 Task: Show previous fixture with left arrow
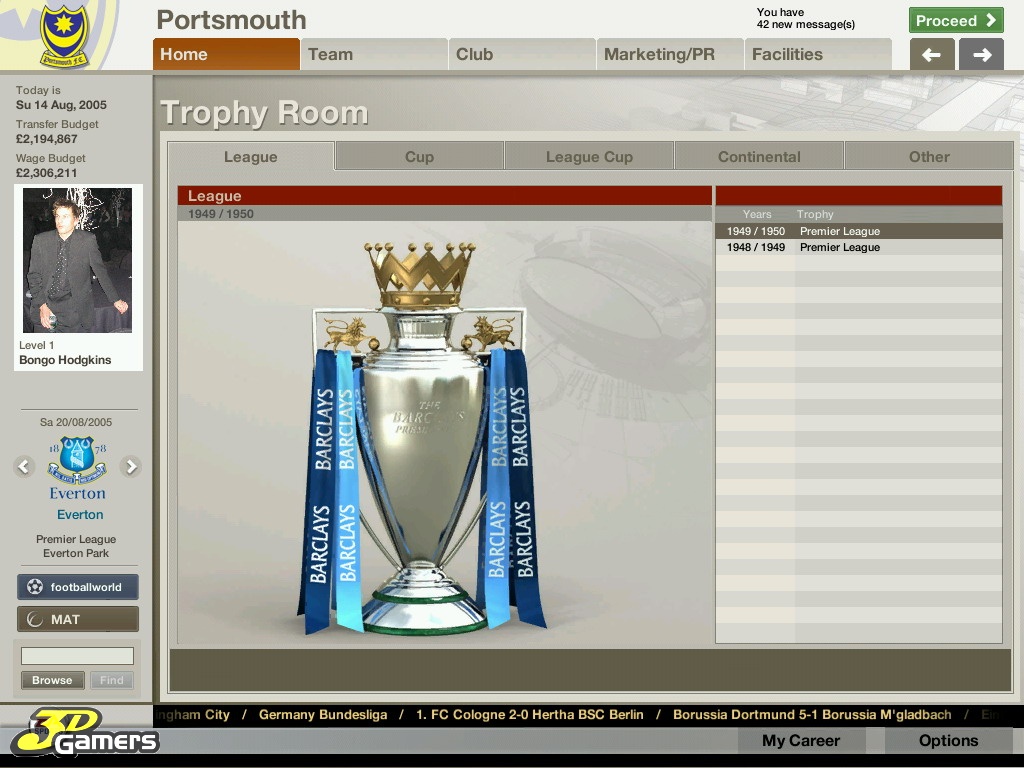coord(25,466)
